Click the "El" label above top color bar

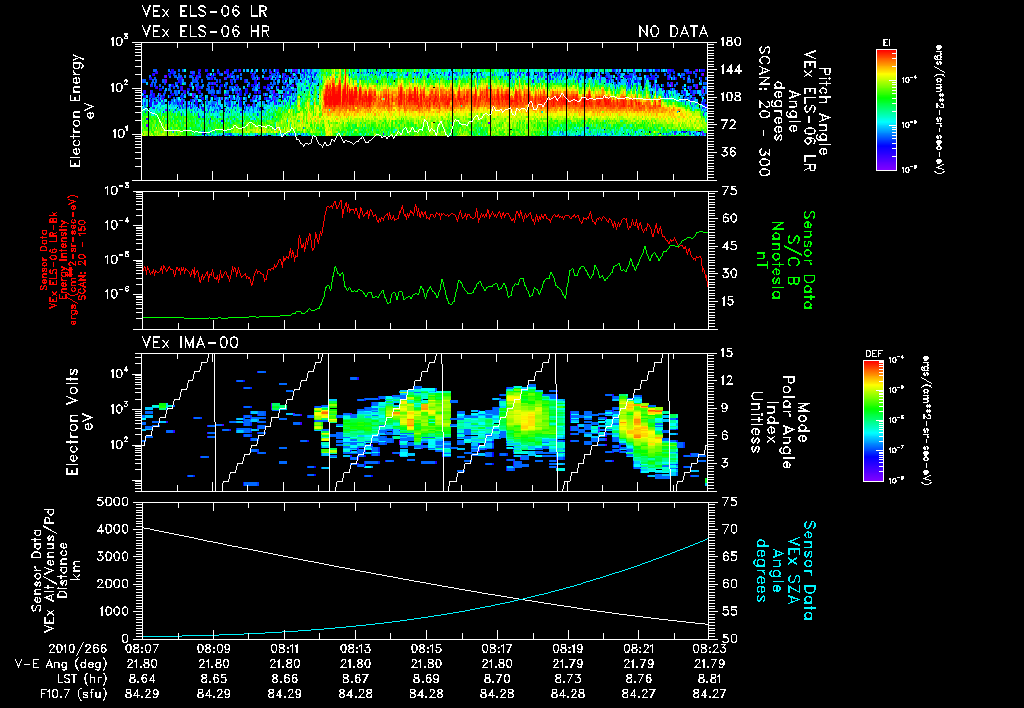pyautogui.click(x=886, y=42)
